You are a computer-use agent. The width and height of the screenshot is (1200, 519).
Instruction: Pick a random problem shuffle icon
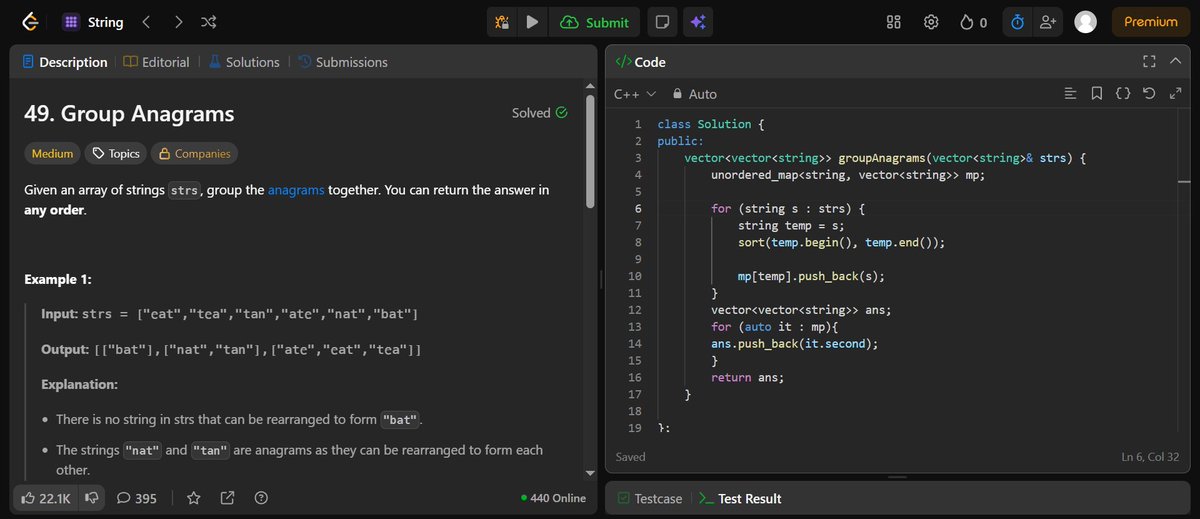tap(208, 21)
